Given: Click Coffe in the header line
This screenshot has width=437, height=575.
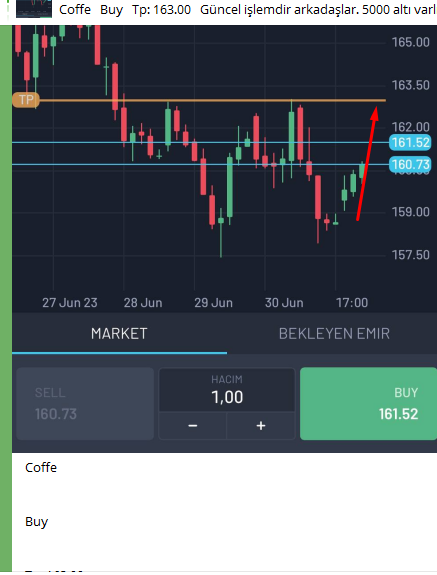Looking at the screenshot, I should pyautogui.click(x=75, y=10).
